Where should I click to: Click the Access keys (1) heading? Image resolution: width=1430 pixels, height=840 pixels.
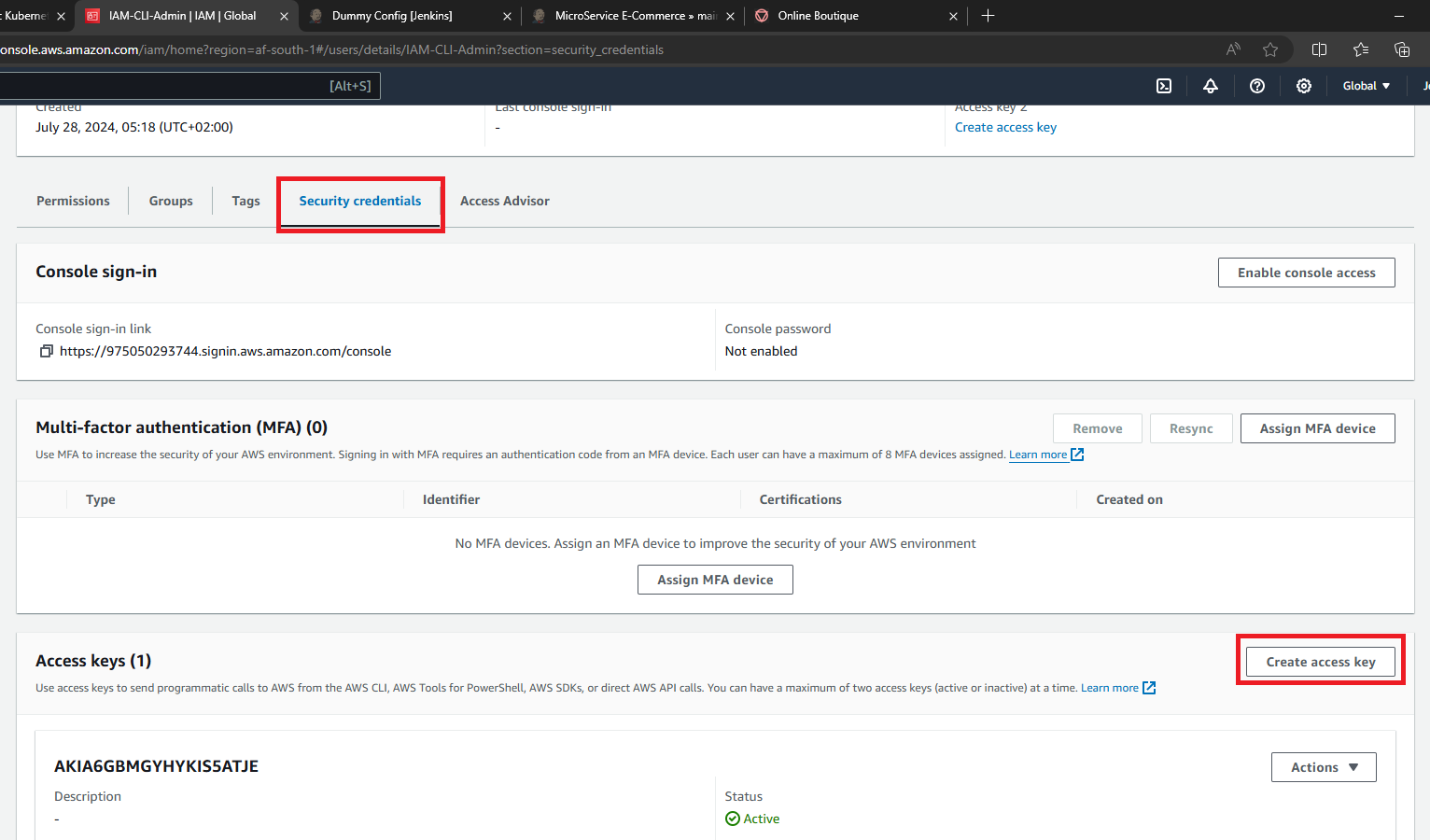(93, 661)
